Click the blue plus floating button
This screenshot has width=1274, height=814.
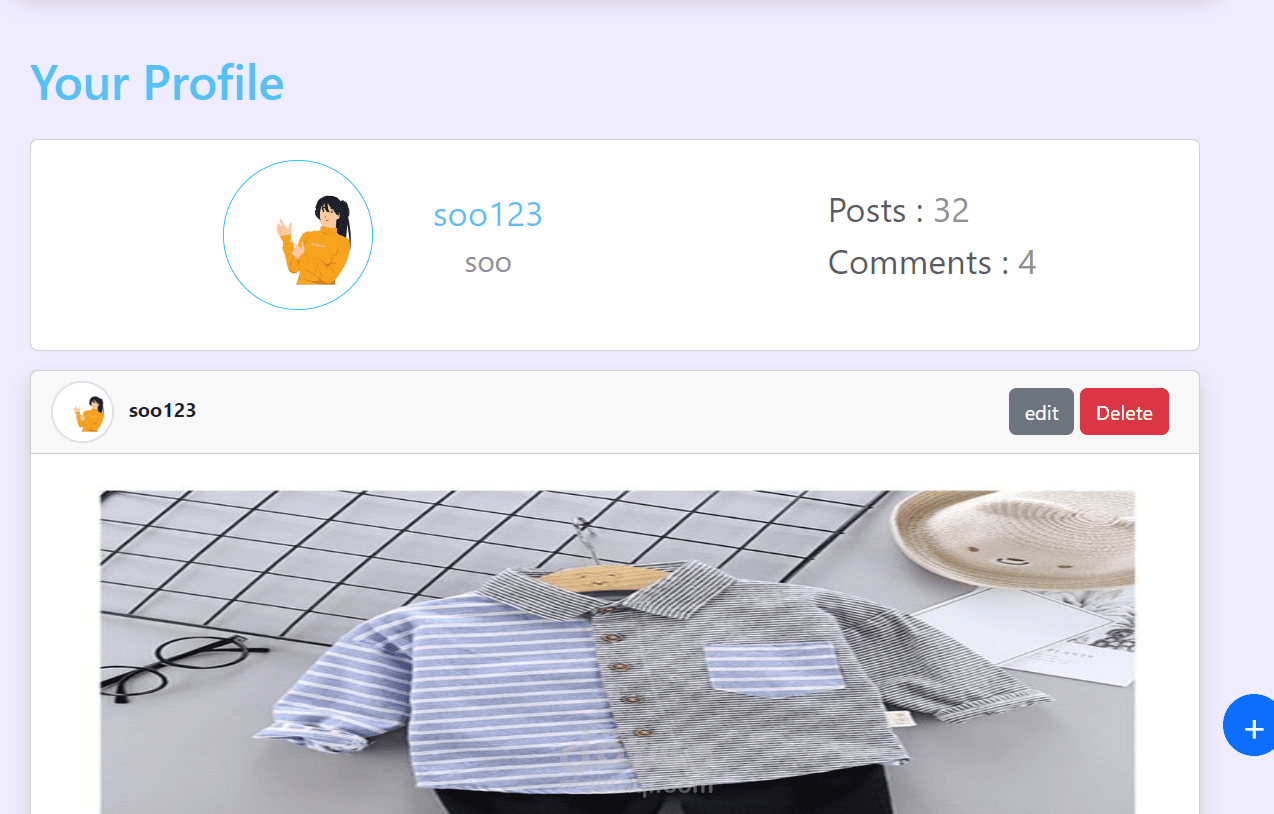(x=1249, y=725)
